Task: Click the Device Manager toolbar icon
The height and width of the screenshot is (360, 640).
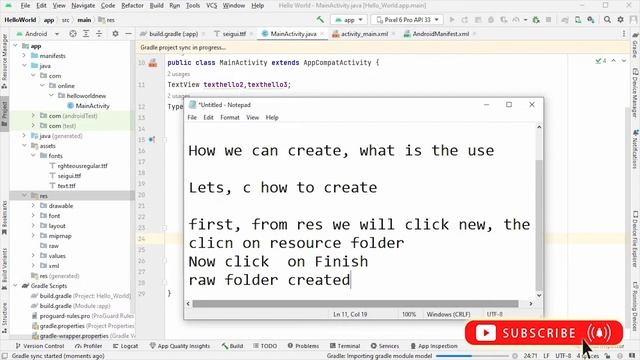Action: tap(578, 20)
